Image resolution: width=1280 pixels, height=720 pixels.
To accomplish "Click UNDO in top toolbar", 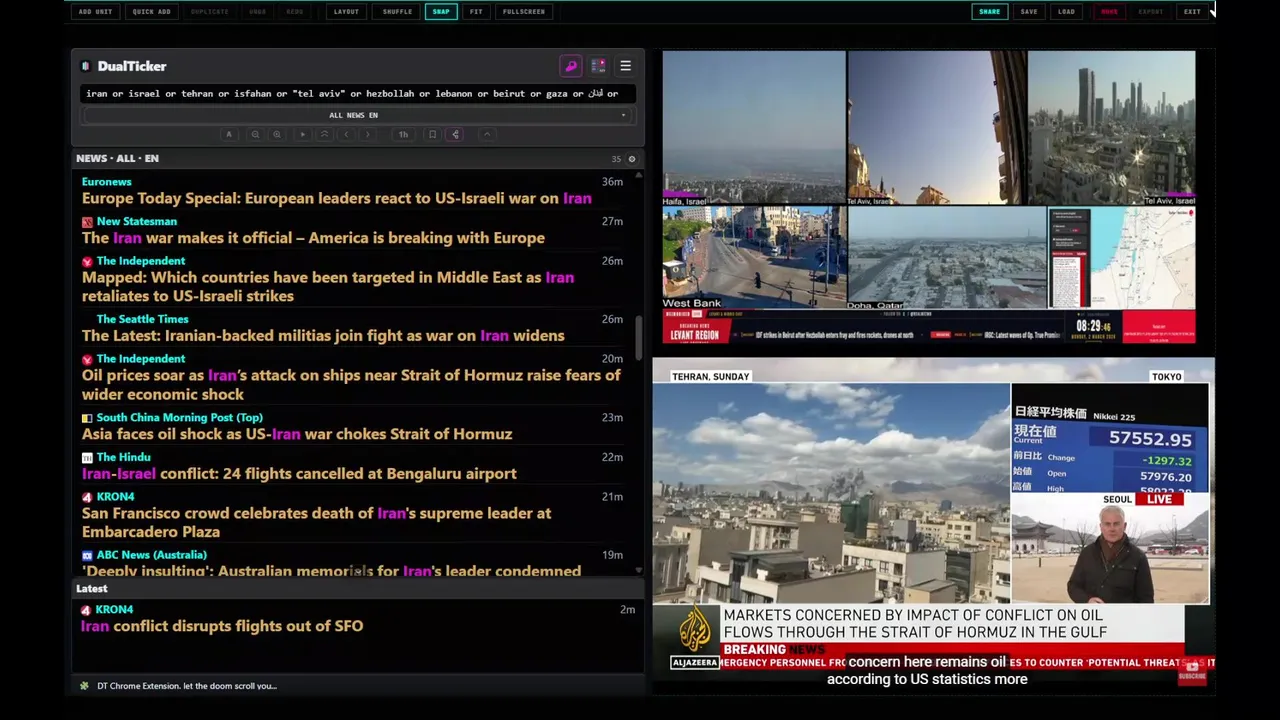I will point(258,12).
